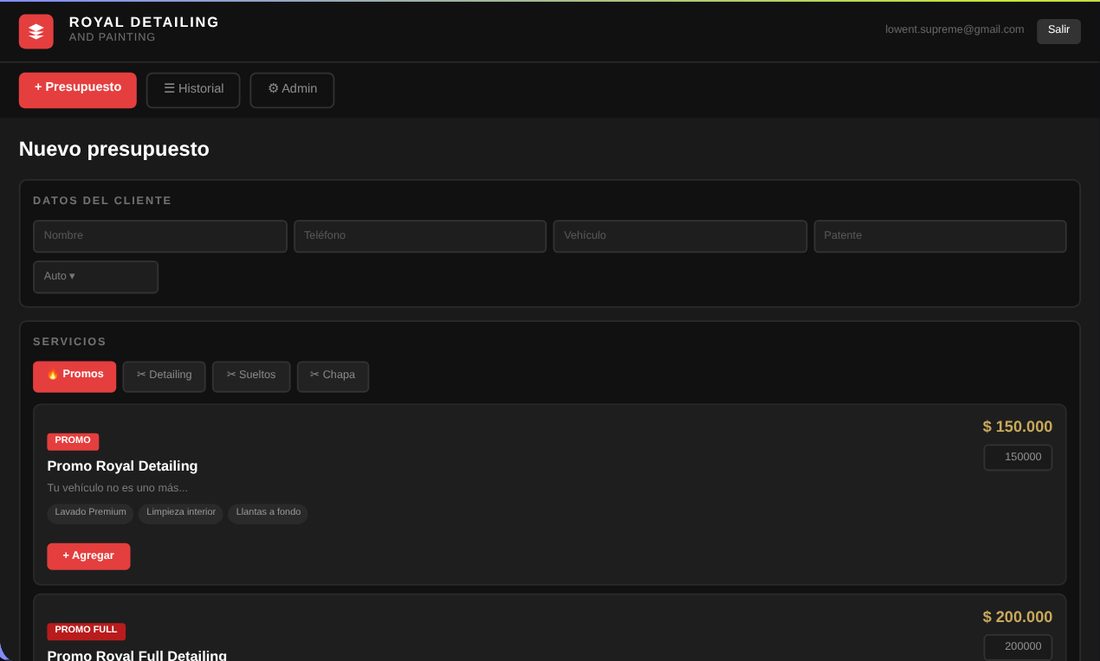Click the Nuevo presupuesto heading
1100x661 pixels.
[x=114, y=149]
